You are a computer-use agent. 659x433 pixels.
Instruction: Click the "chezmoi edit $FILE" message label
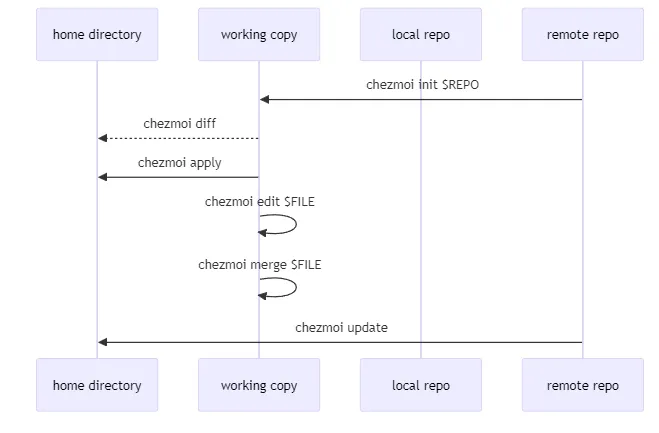[x=260, y=201]
